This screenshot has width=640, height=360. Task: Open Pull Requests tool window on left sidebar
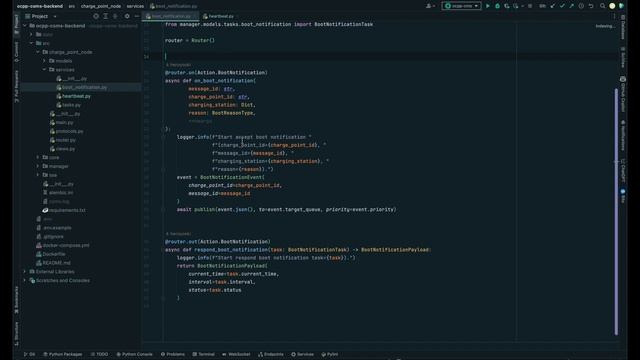tap(16, 87)
